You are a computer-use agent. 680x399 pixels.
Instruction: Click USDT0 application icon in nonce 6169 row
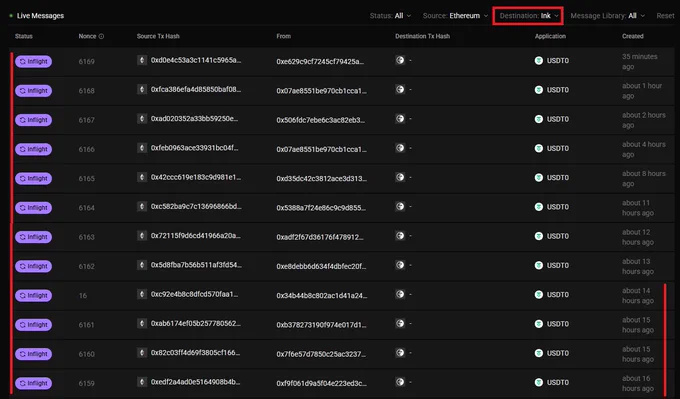(539, 61)
